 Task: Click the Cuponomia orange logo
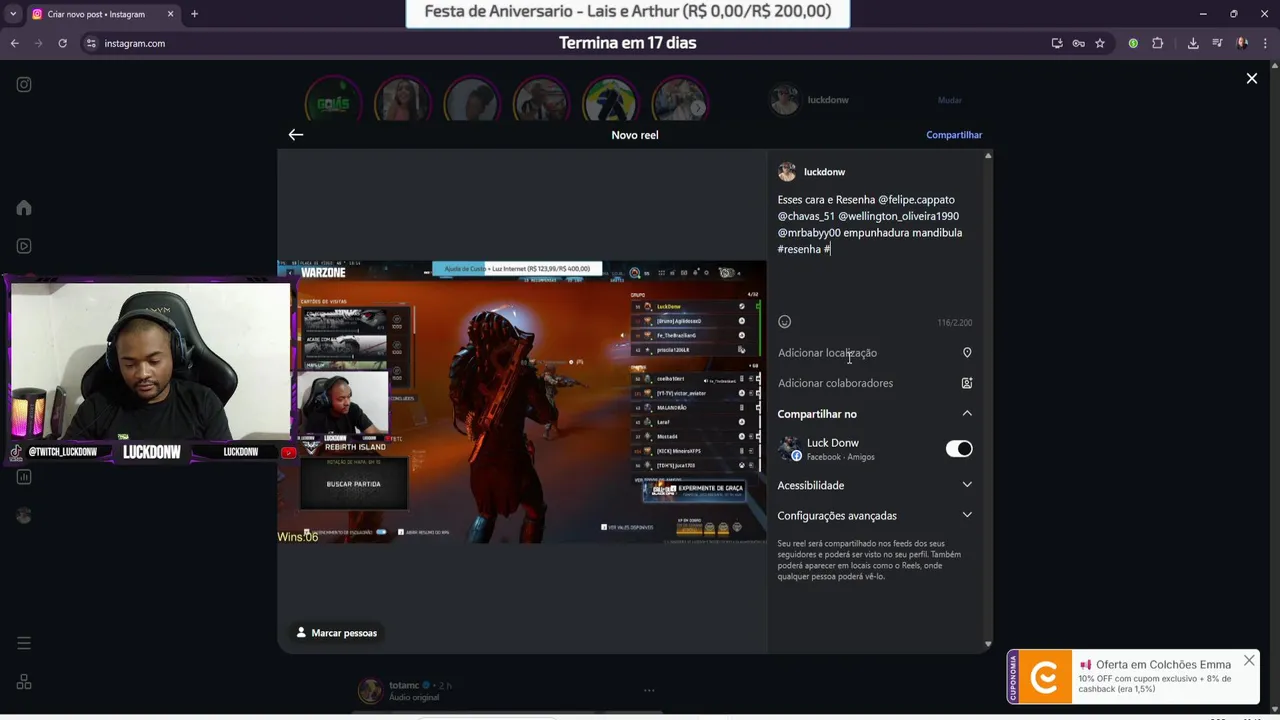point(1044,679)
